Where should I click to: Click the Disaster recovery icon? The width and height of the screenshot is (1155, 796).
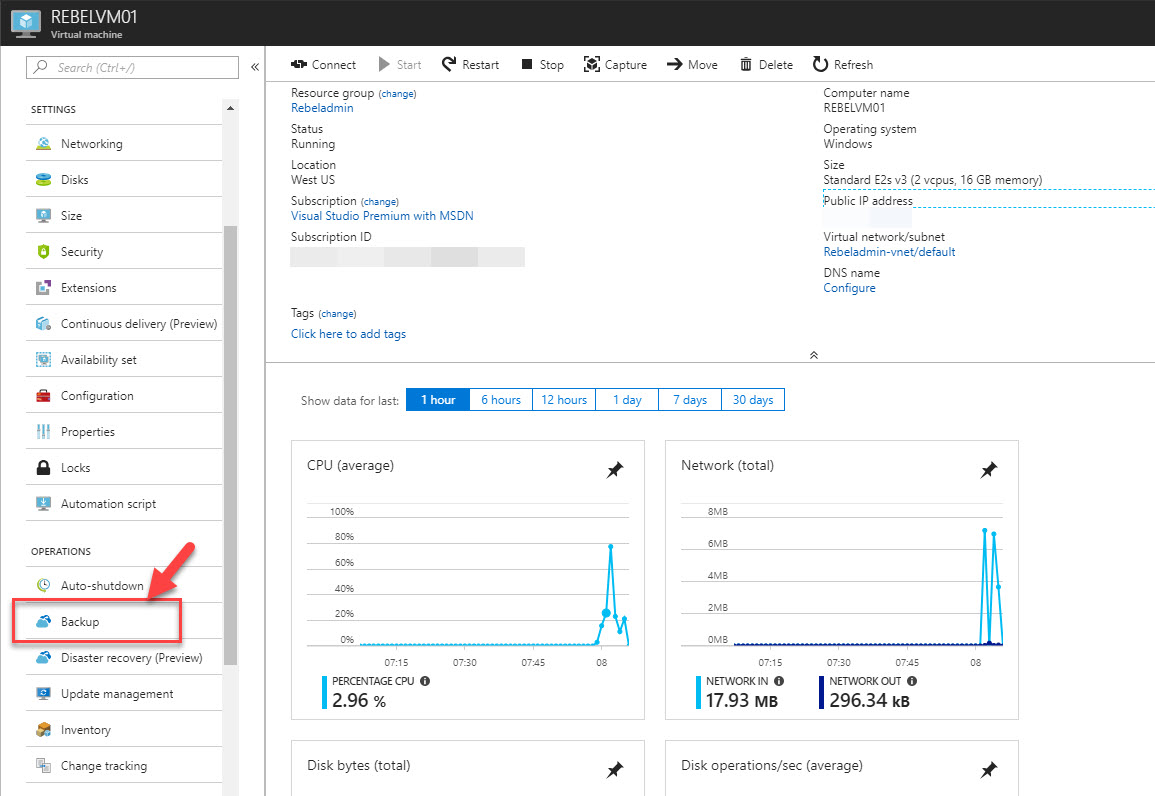[x=43, y=658]
